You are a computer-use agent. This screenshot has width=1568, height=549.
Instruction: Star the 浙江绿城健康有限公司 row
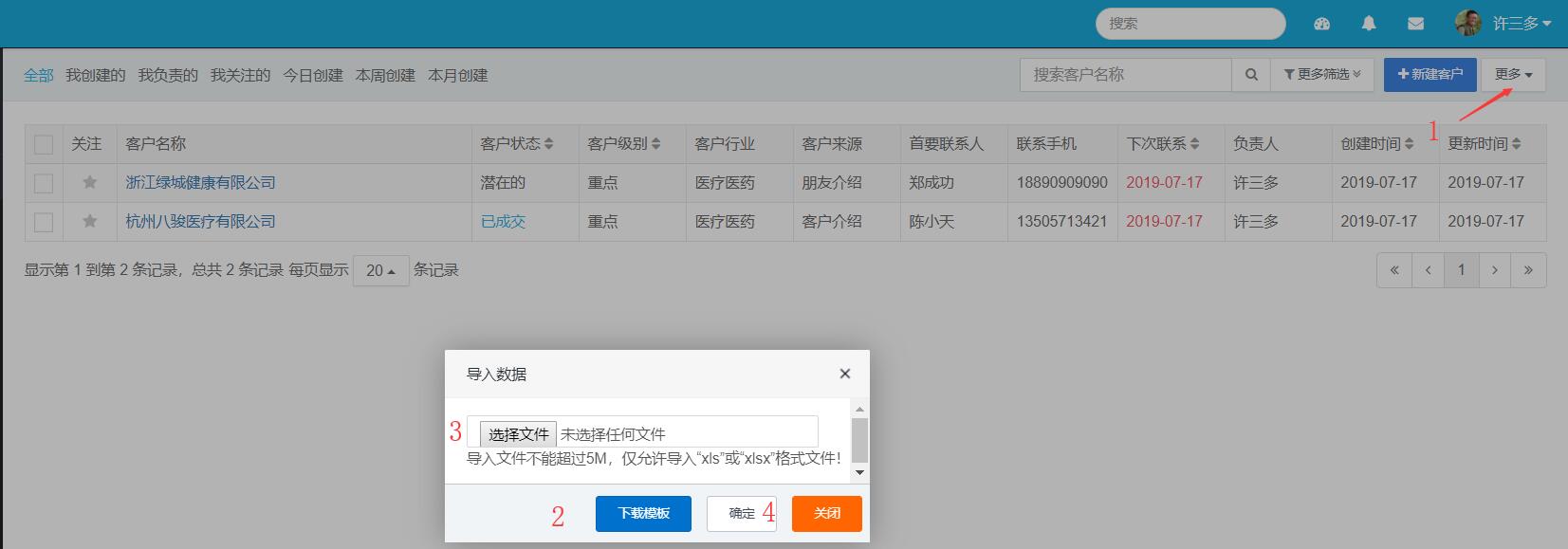point(90,182)
